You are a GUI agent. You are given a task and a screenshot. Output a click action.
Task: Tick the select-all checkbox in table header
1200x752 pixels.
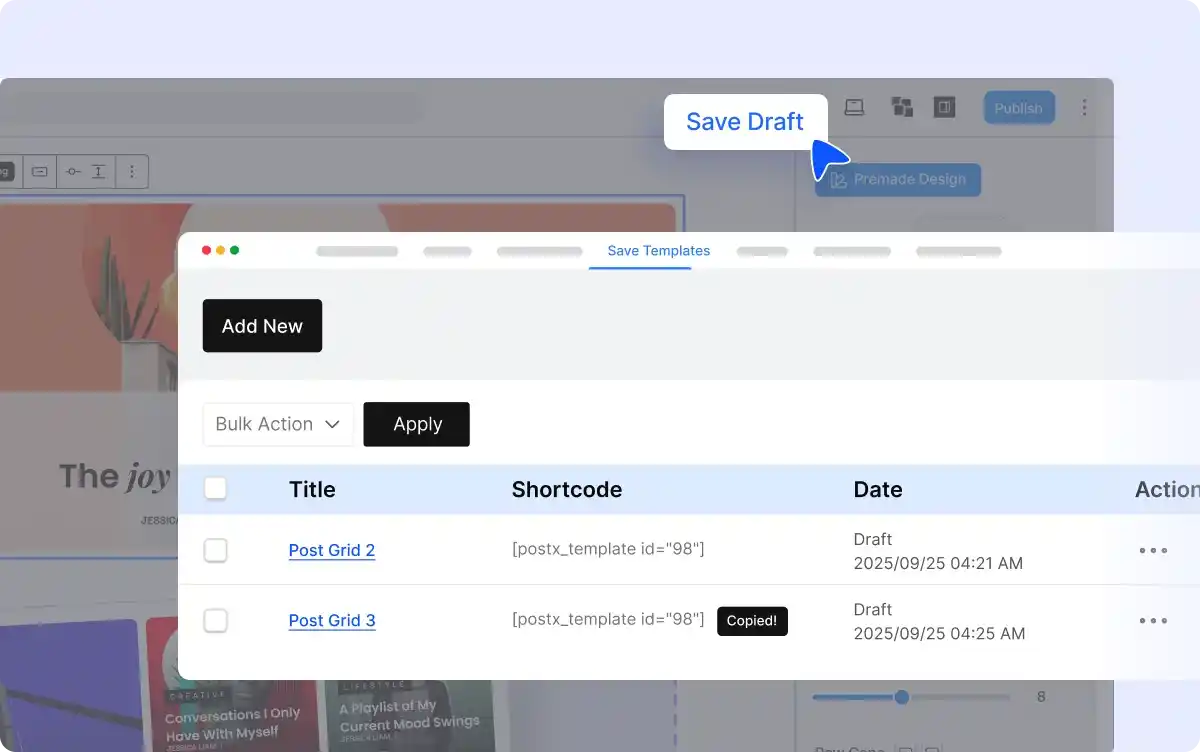[215, 489]
